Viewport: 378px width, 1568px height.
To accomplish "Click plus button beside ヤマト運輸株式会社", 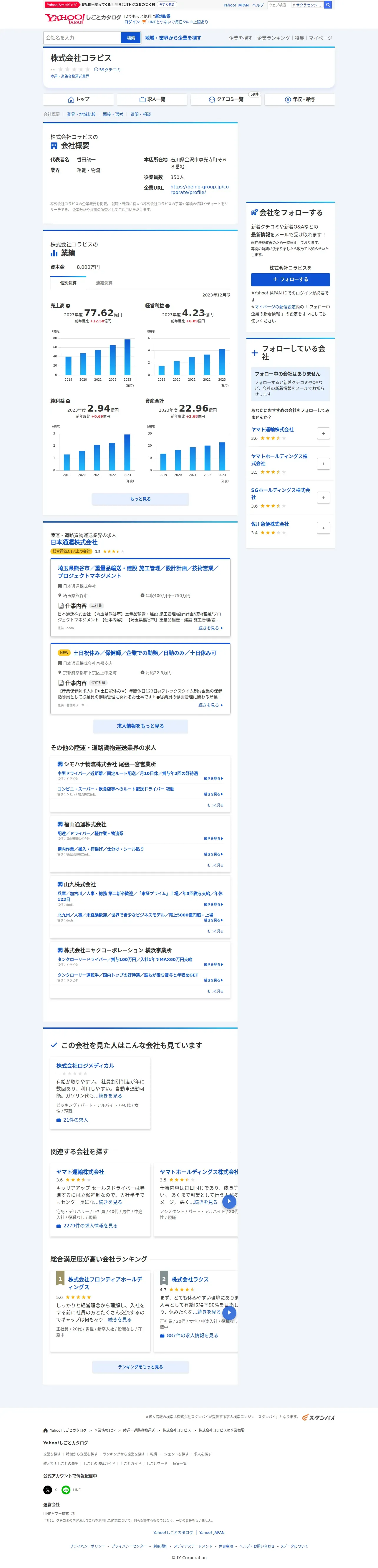I will point(323,433).
